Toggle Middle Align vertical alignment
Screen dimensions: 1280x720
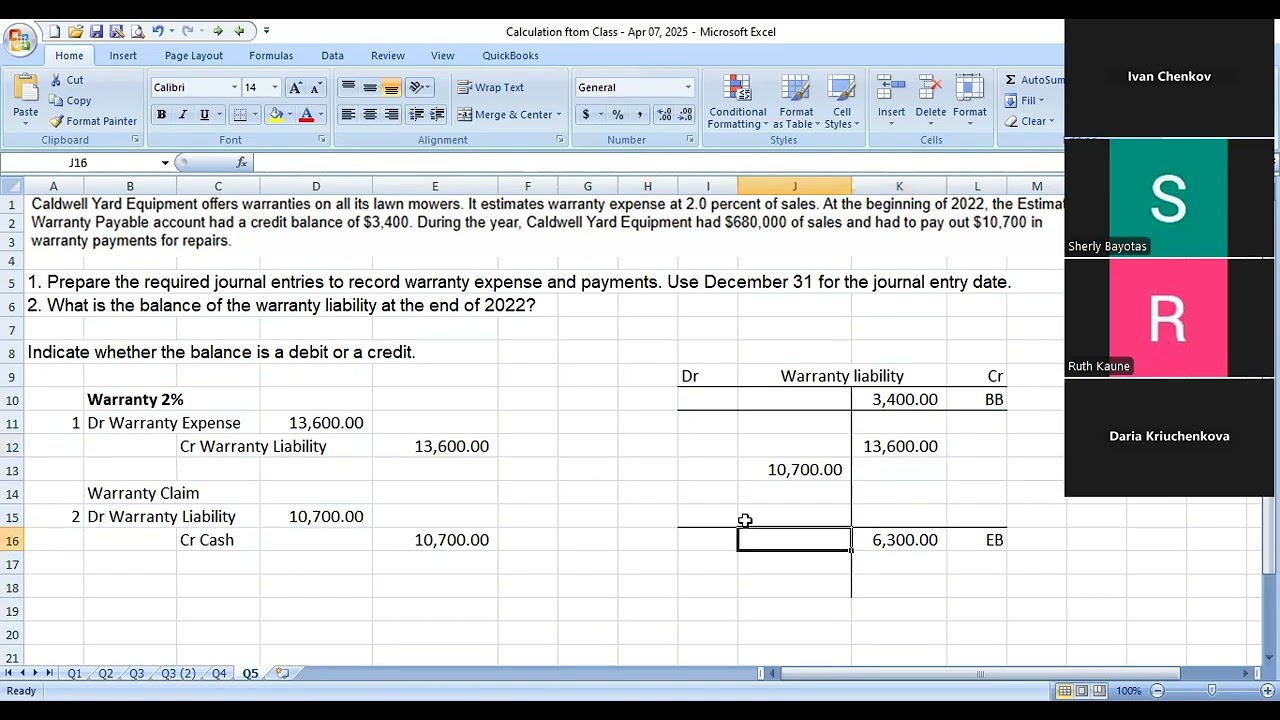(x=370, y=87)
